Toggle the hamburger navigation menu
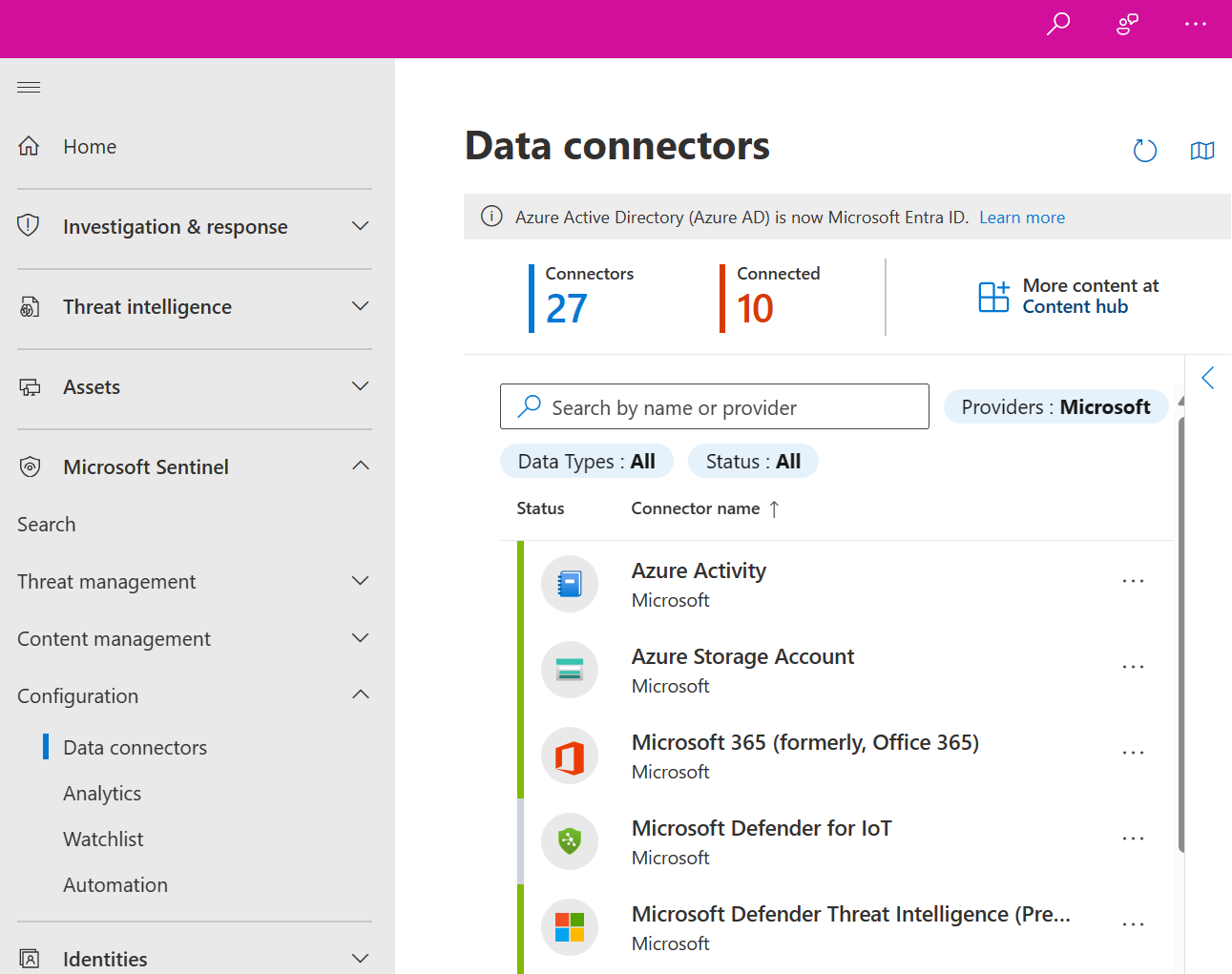Screen dimensions: 1232x974 (29, 88)
